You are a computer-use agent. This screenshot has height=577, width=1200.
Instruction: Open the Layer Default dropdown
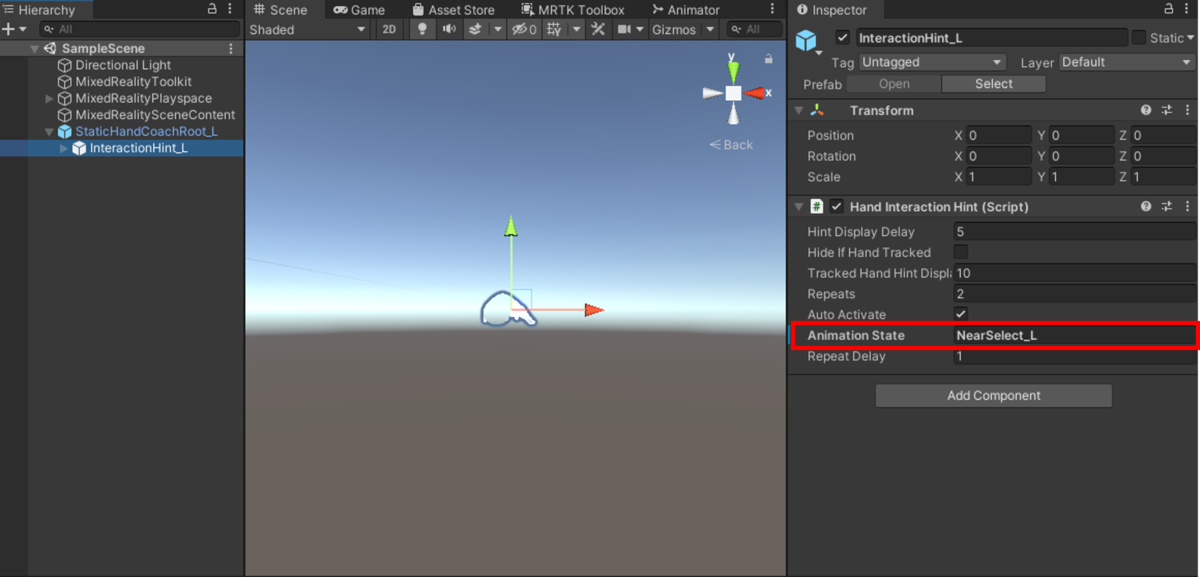[x=1126, y=62]
